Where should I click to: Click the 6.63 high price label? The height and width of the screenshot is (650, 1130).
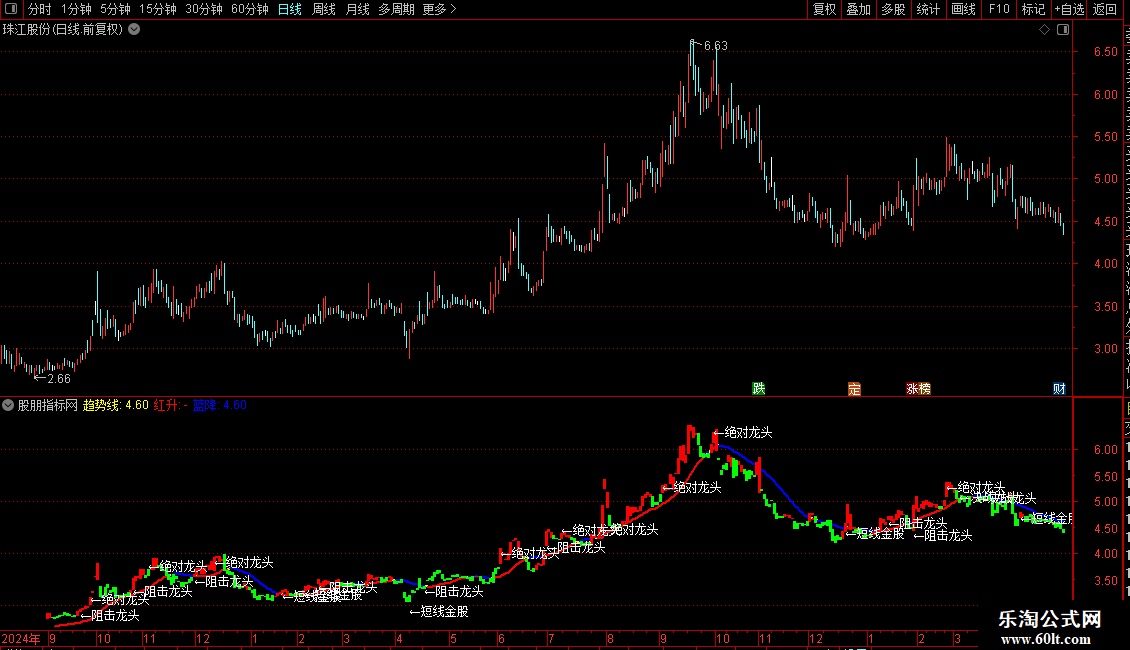tap(716, 45)
